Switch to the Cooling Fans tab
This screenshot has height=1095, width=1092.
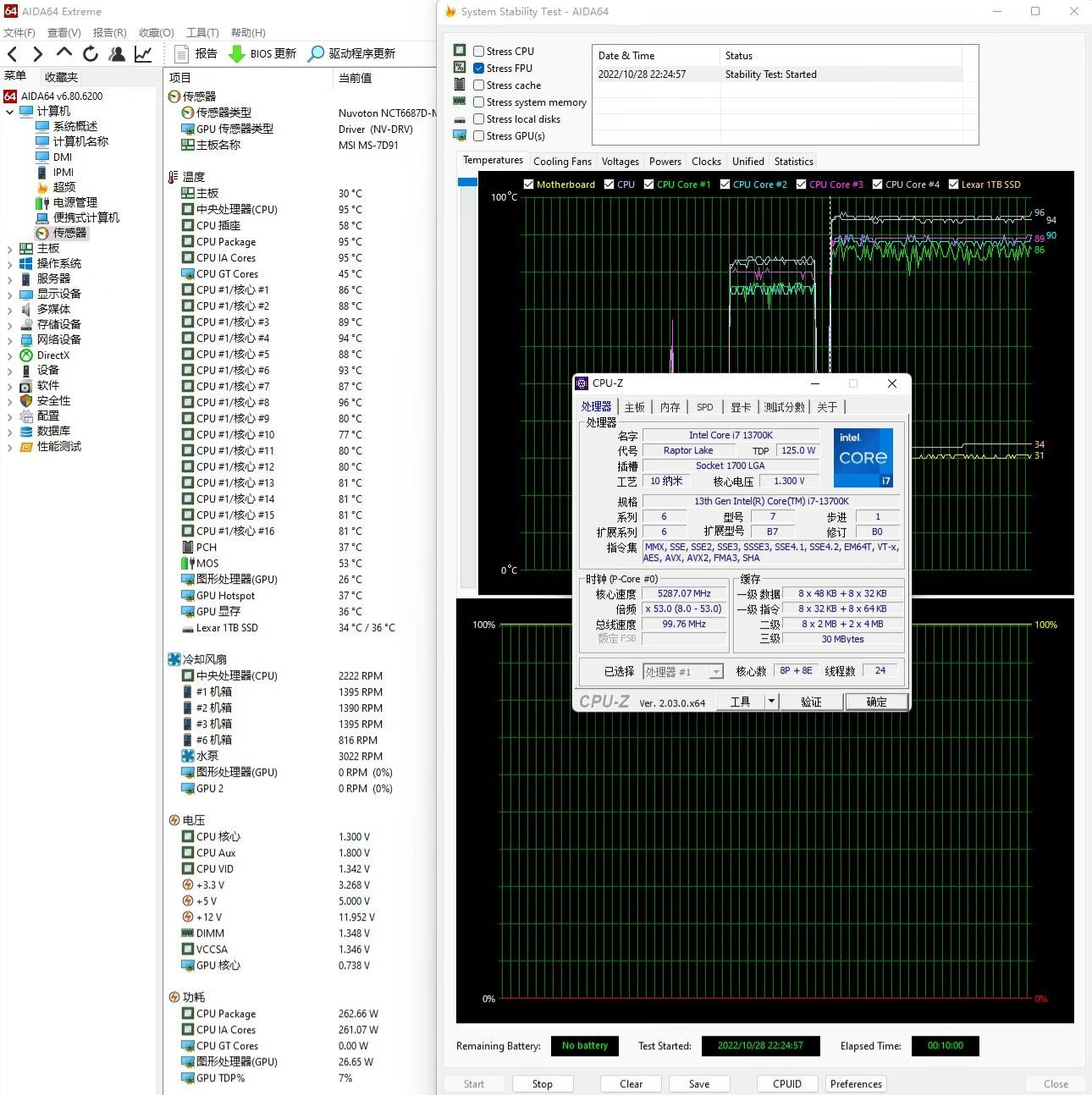(562, 162)
